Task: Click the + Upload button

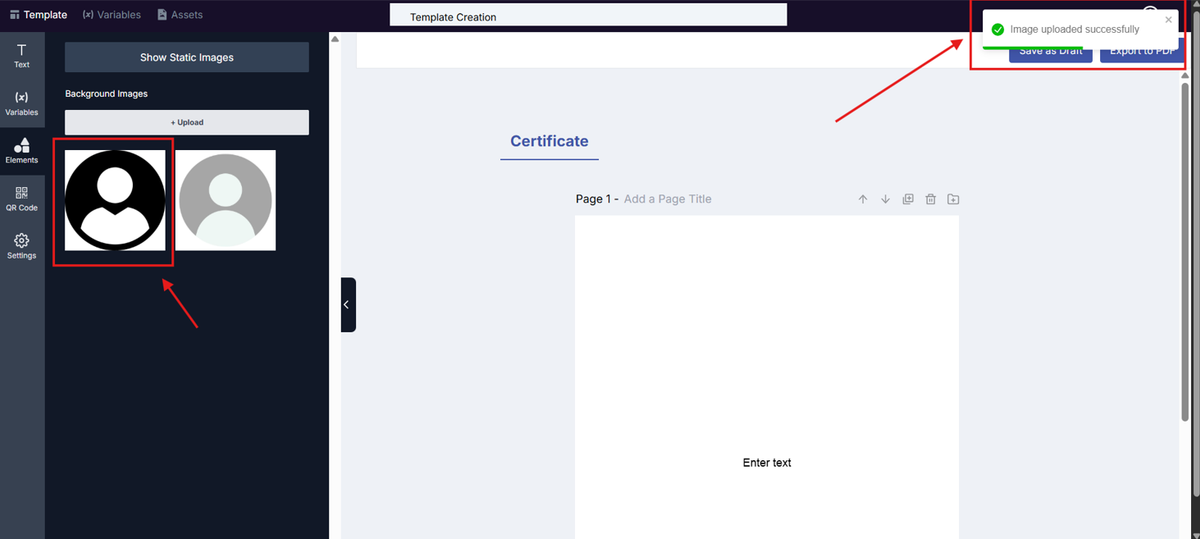Action: [x=187, y=122]
